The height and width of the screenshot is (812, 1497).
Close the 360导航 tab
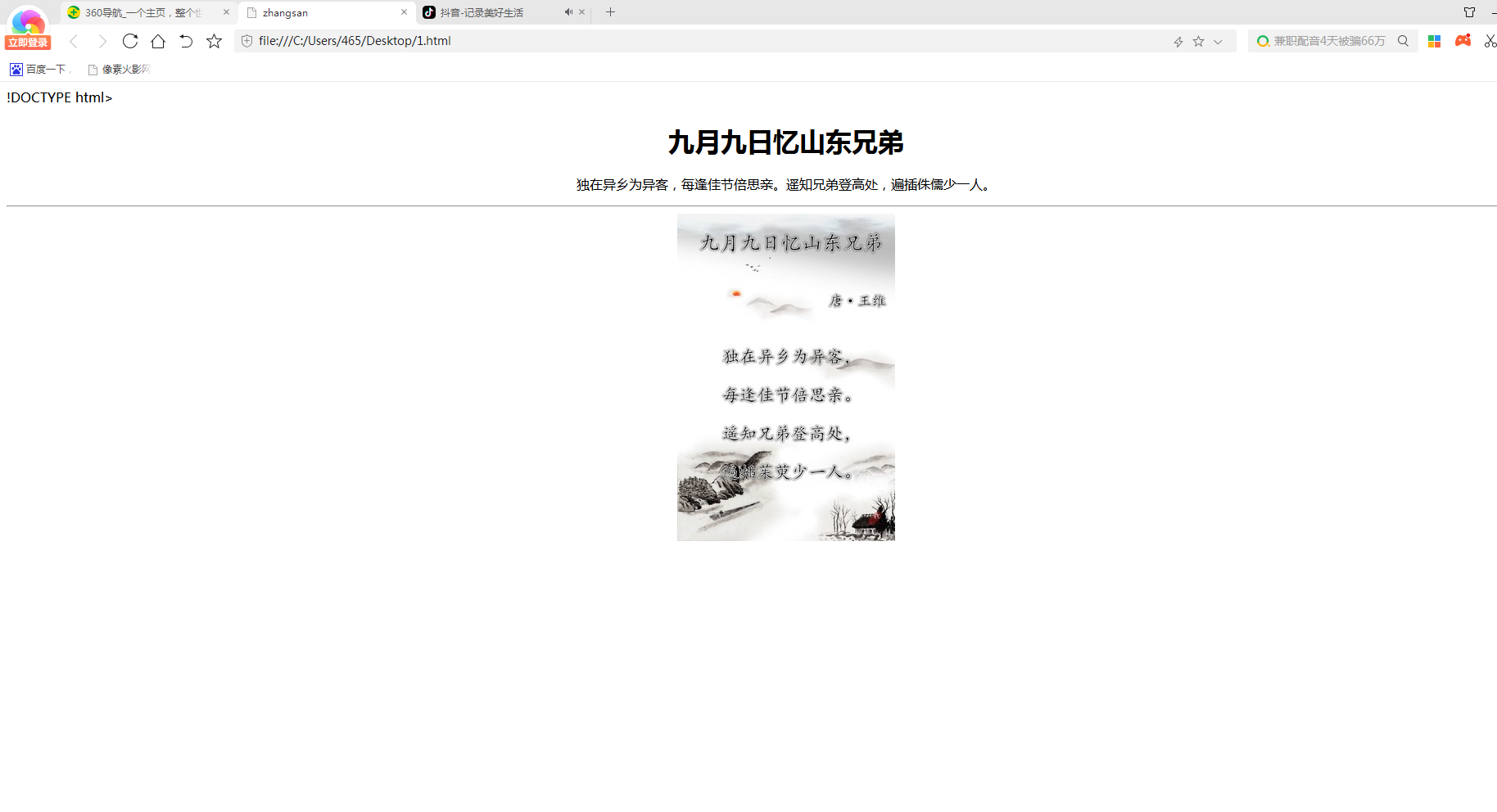[x=226, y=12]
